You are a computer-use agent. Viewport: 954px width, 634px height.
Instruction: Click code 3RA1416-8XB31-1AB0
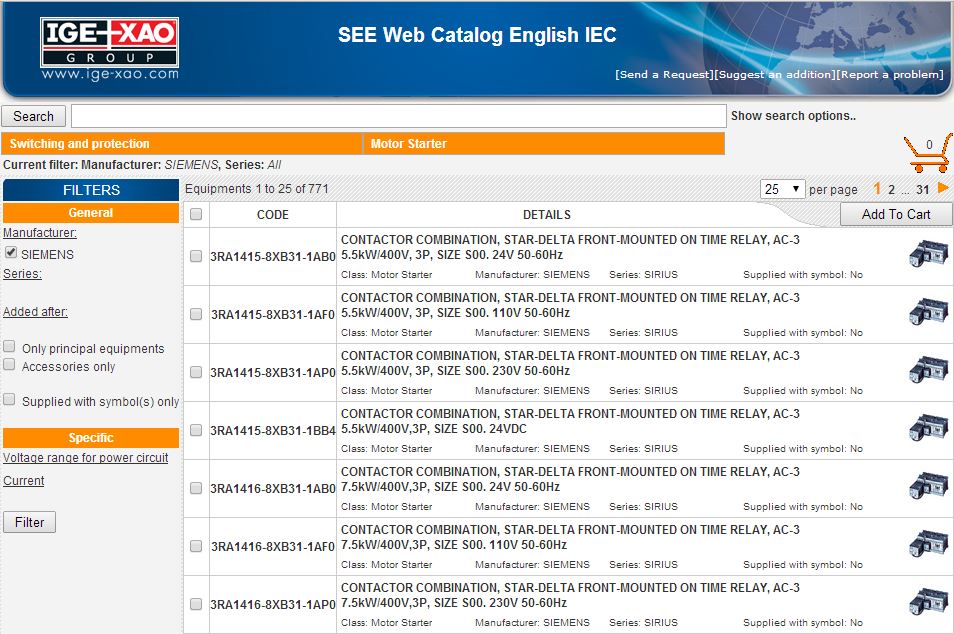pyautogui.click(x=273, y=489)
